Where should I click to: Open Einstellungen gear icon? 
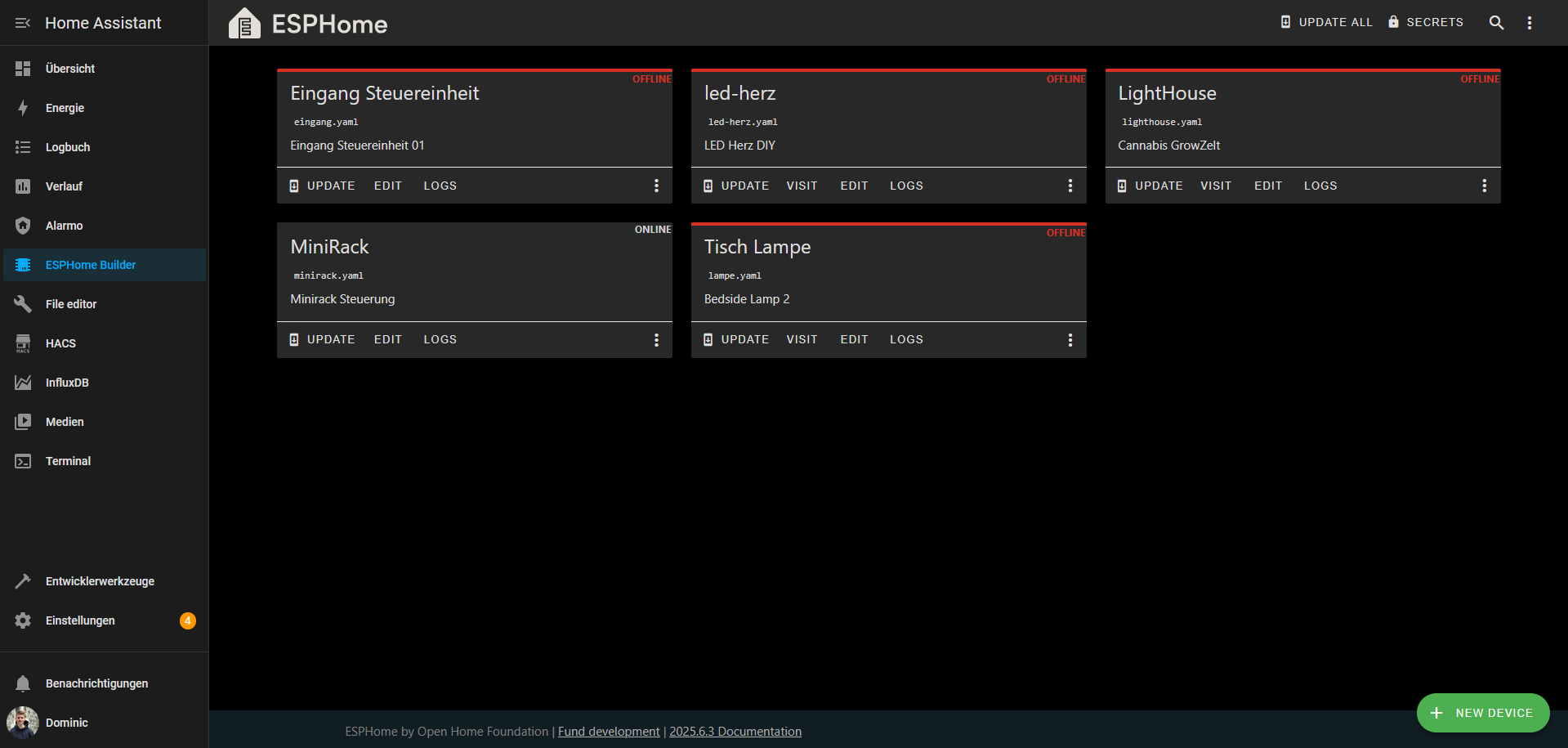[23, 620]
